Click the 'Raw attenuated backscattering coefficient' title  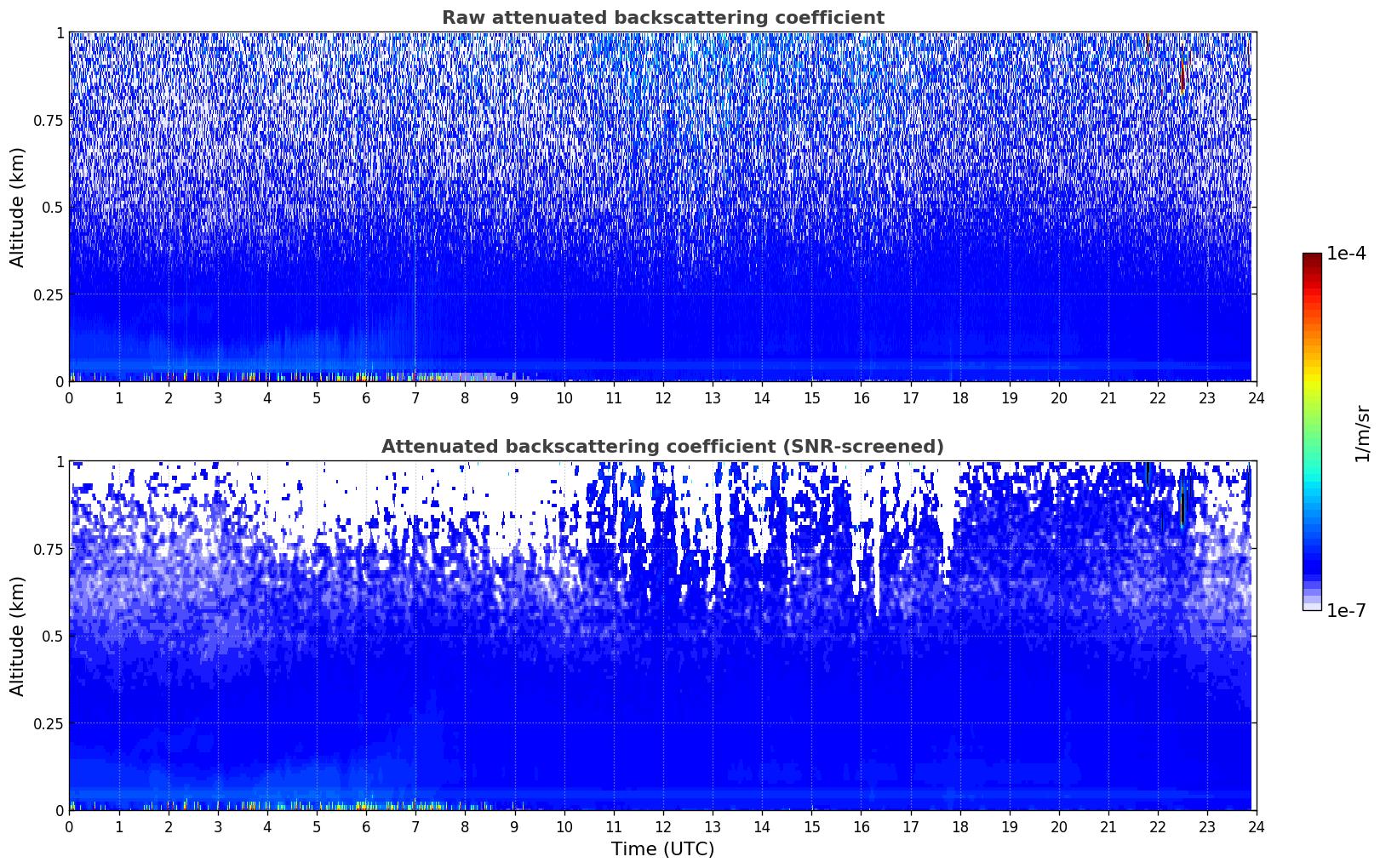point(662,18)
